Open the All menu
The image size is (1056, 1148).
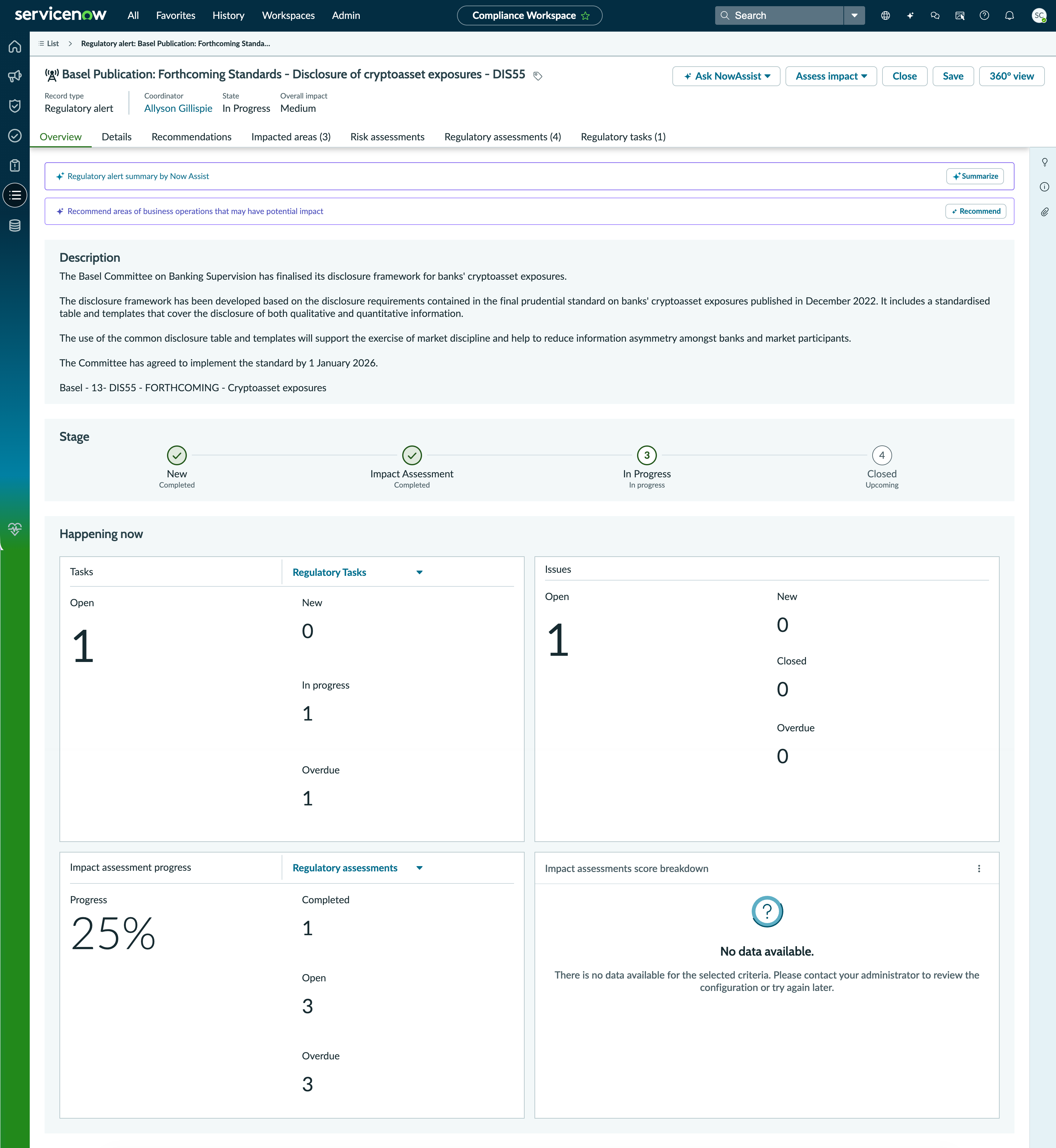pos(133,15)
